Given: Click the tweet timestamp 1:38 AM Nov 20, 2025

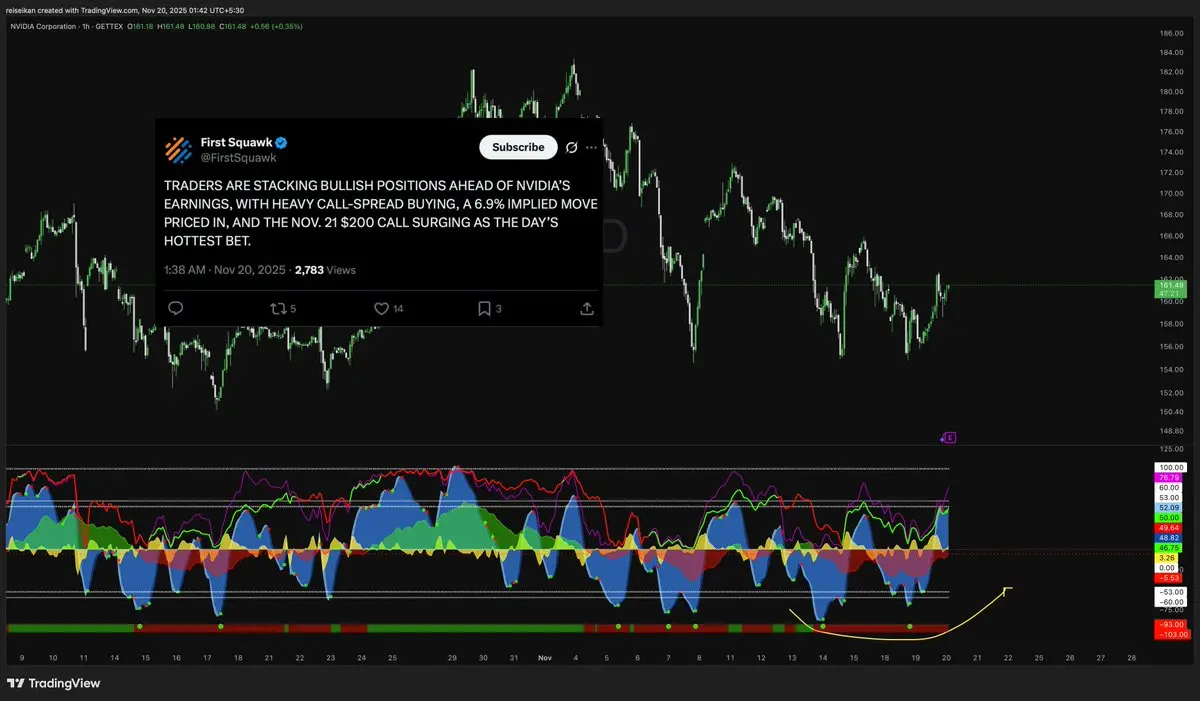Looking at the screenshot, I should 225,270.
